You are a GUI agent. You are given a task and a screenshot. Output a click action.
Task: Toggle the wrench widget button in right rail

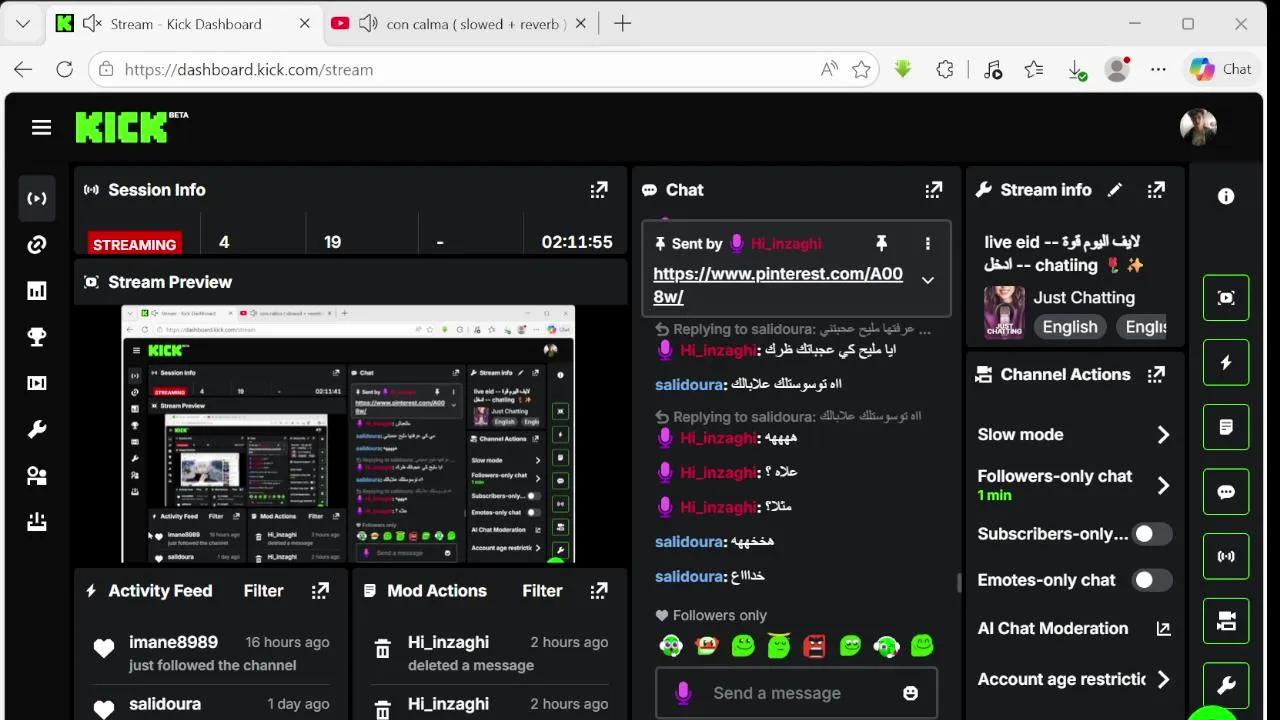pos(1226,686)
